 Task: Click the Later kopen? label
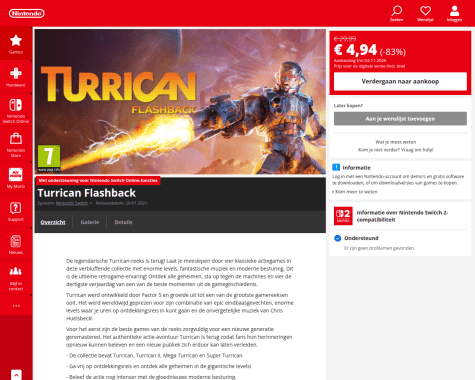point(348,105)
